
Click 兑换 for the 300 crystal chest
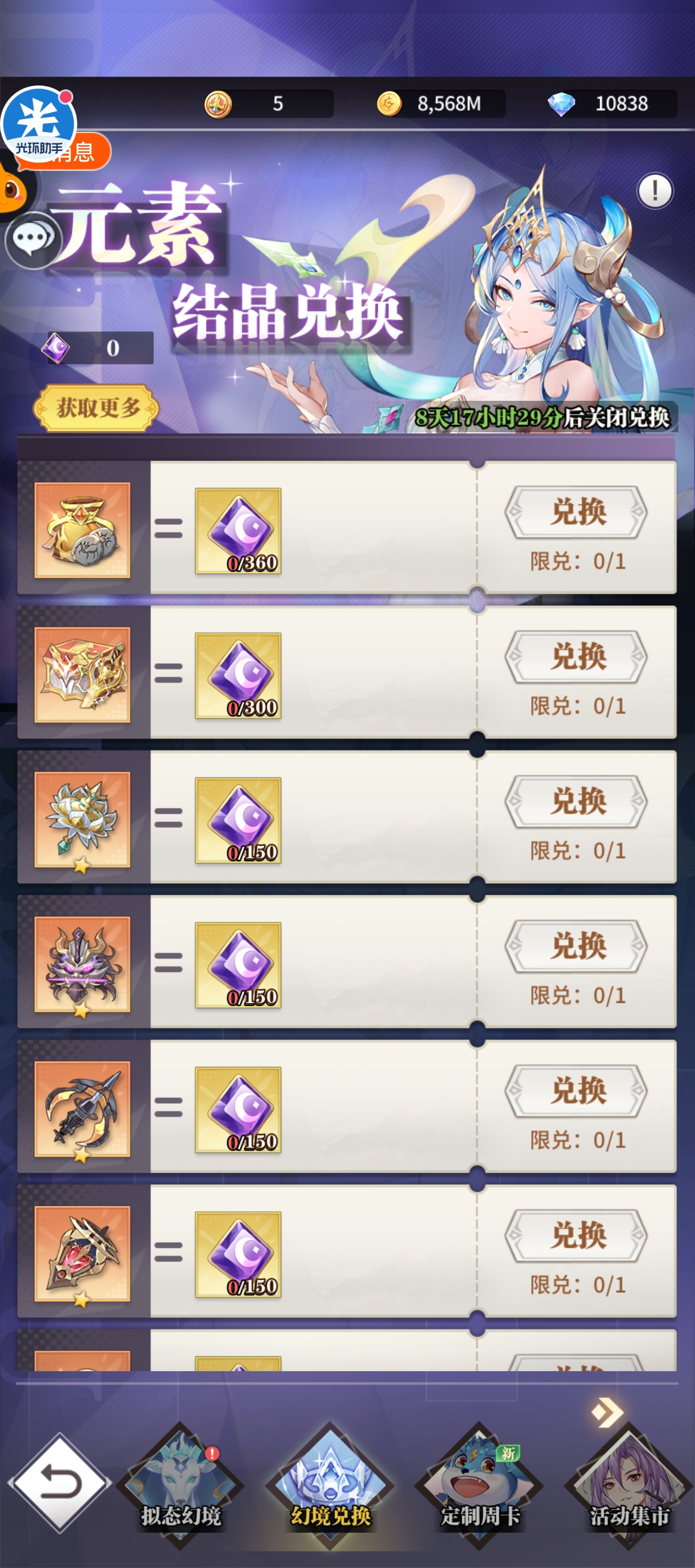[x=576, y=657]
